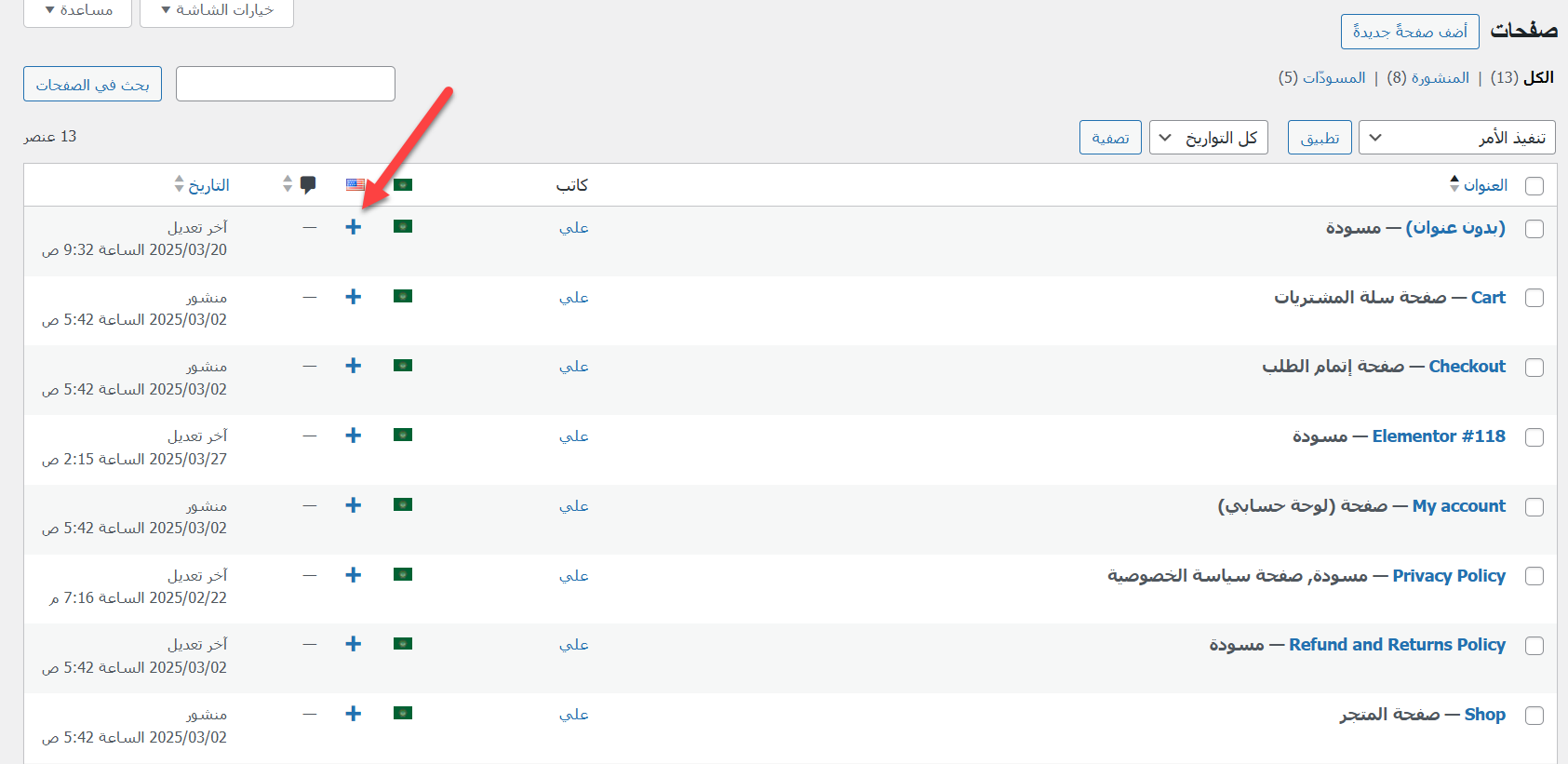Viewport: 1568px width, 764px height.
Task: Open the bulk actions dropdown
Action: point(1456,138)
